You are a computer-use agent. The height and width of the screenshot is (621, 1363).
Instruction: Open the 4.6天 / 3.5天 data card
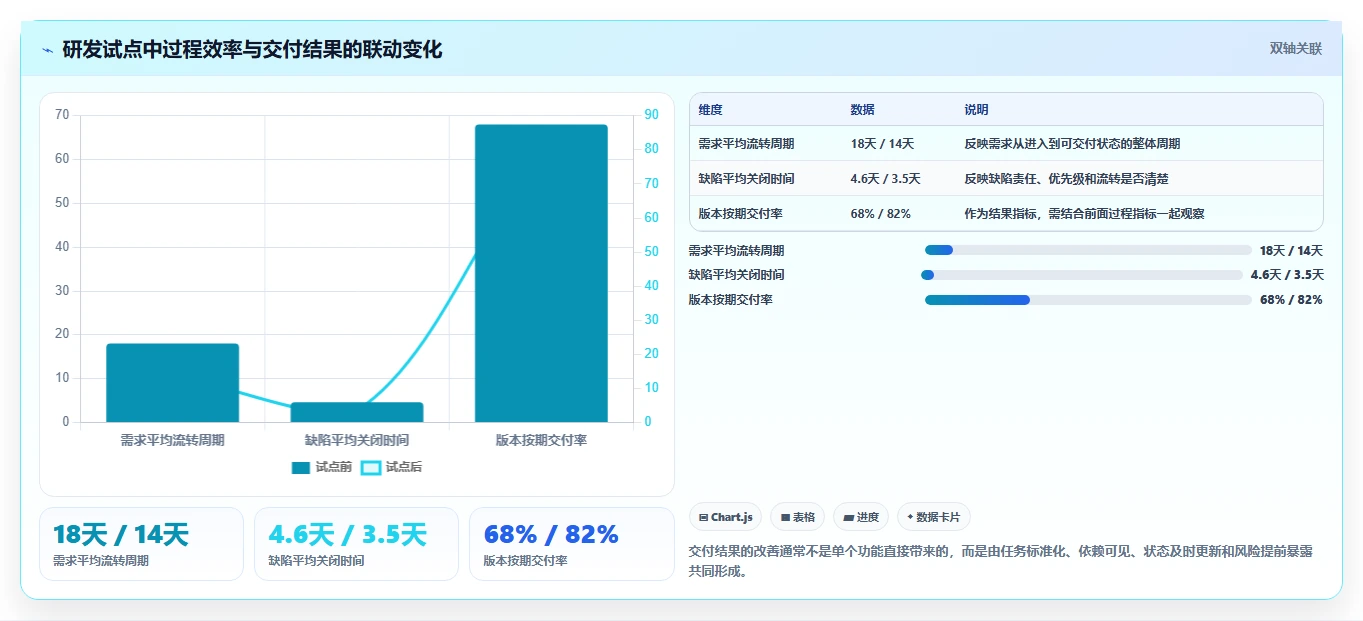tap(356, 544)
